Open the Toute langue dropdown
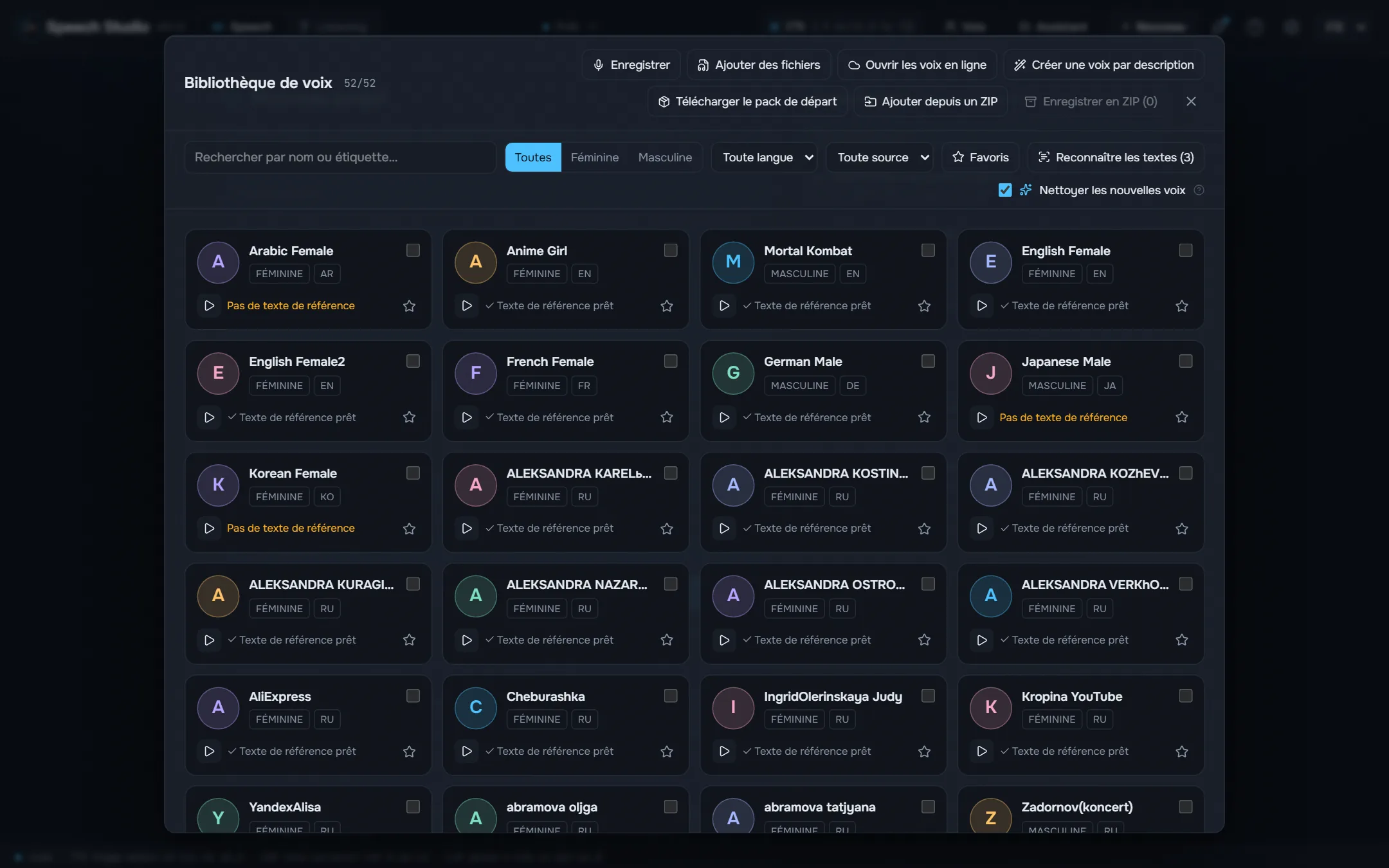 764,158
